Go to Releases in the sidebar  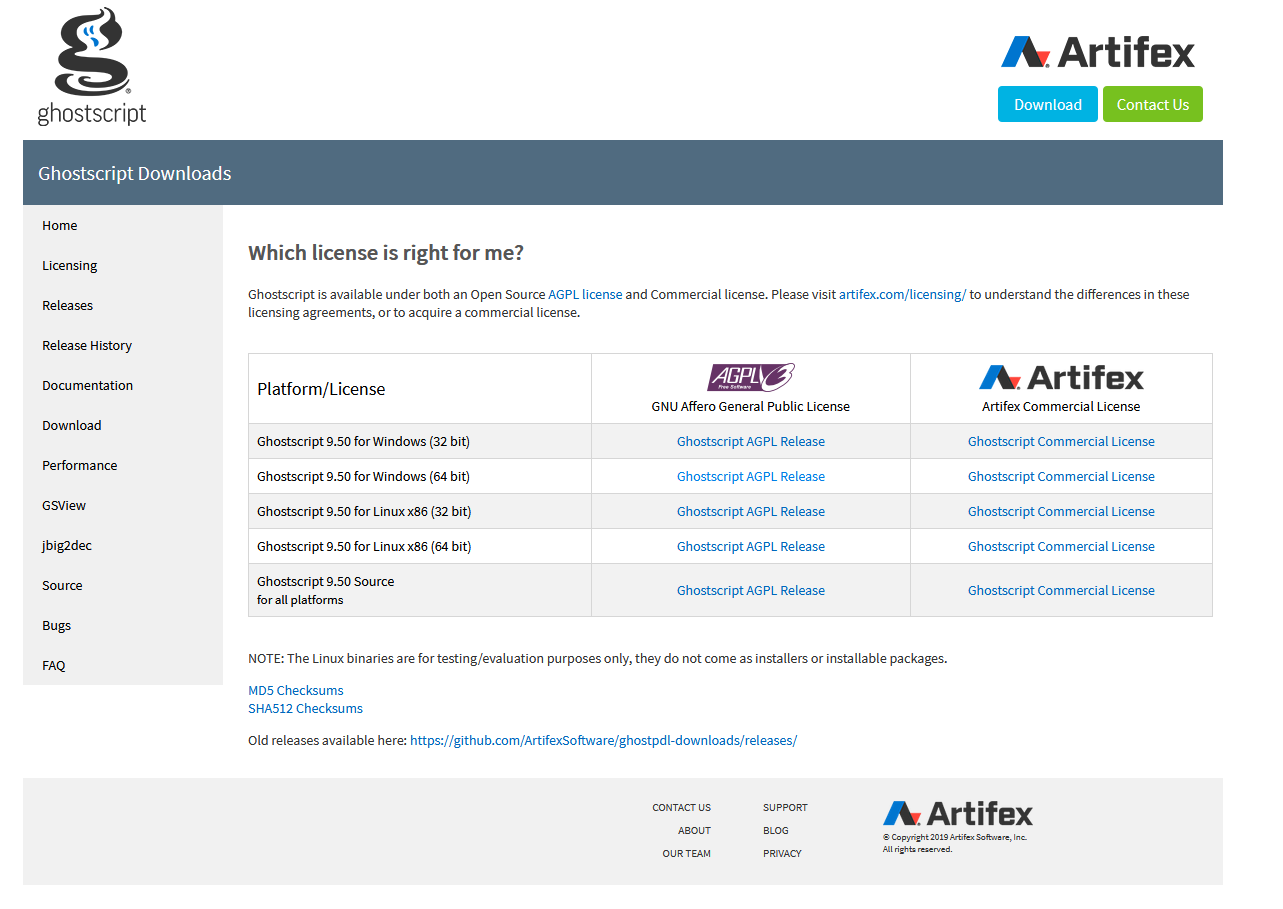68,305
